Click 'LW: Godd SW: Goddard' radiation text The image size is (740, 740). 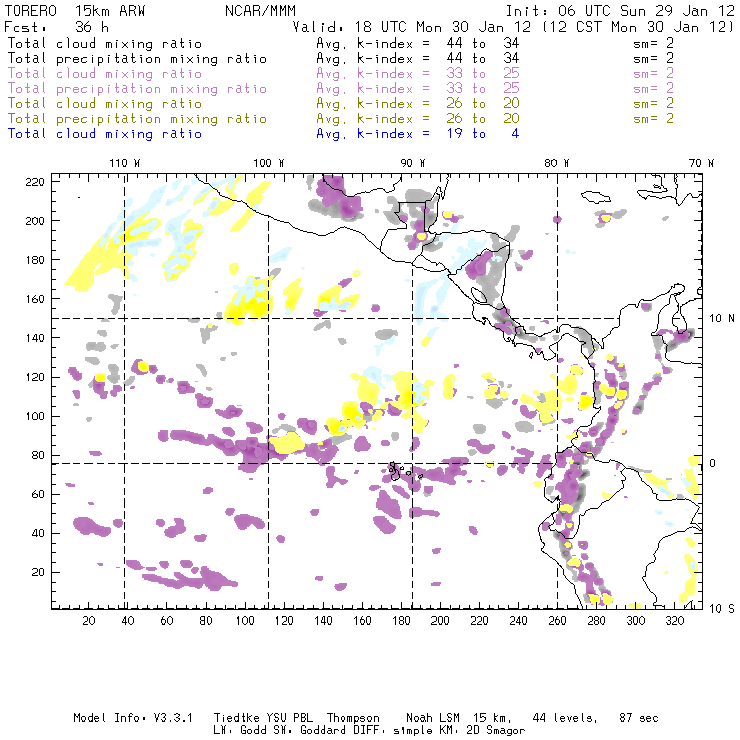280,731
